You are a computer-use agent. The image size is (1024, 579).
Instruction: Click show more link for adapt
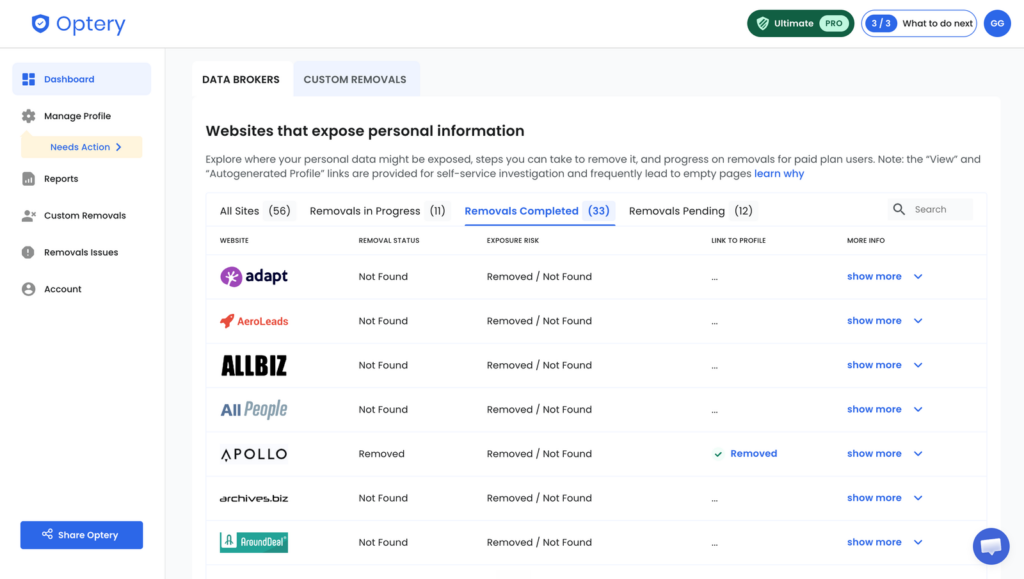click(874, 276)
